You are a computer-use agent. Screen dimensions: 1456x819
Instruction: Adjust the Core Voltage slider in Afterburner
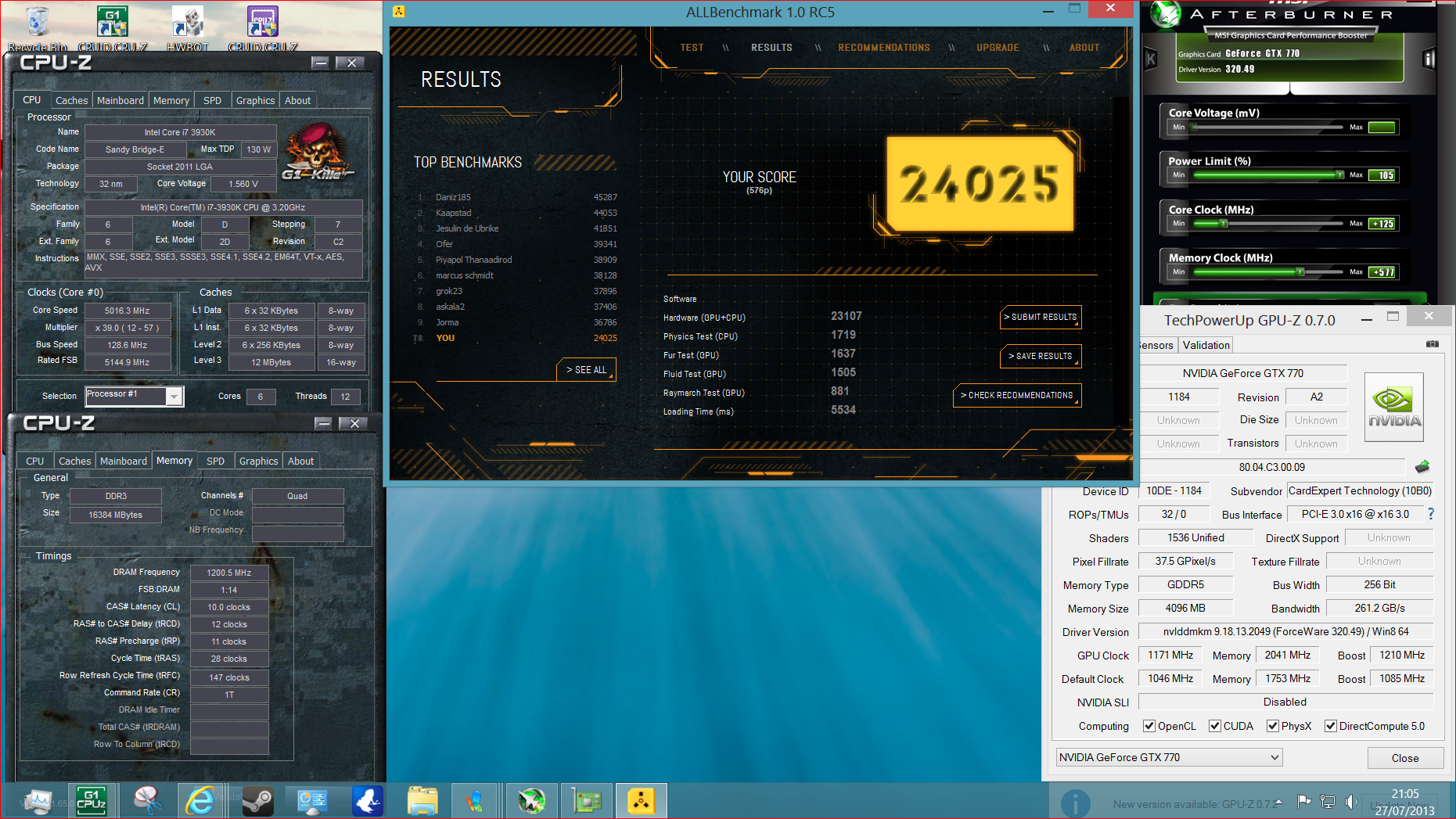coord(1267,128)
